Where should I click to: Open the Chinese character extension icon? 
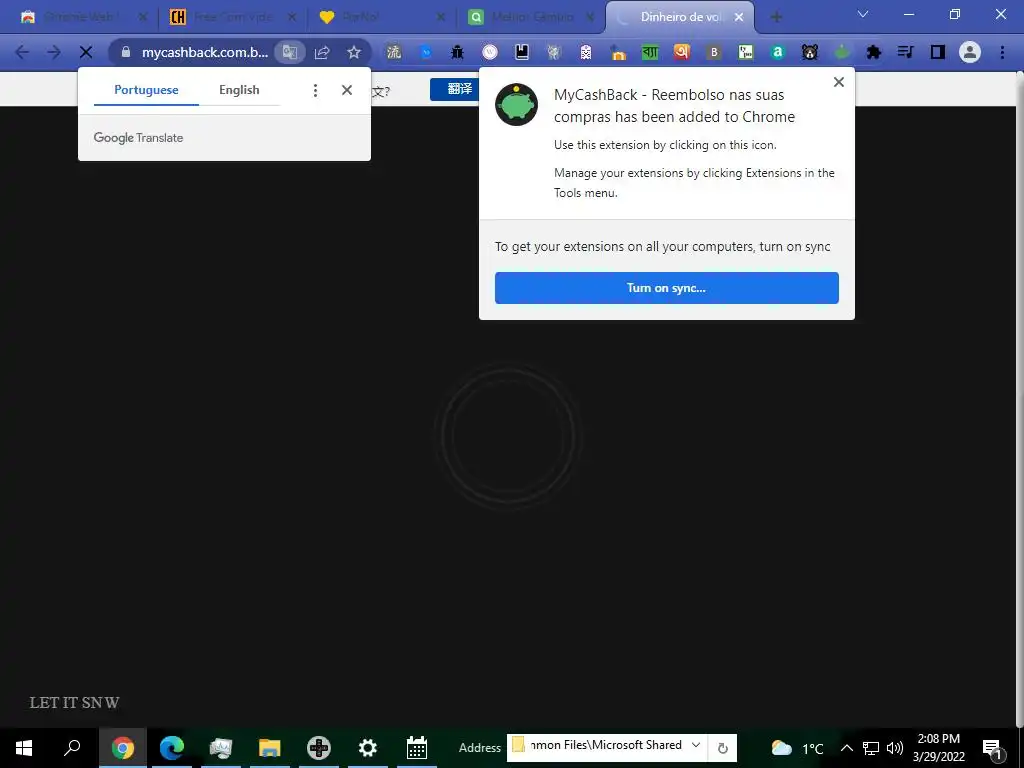[x=393, y=52]
